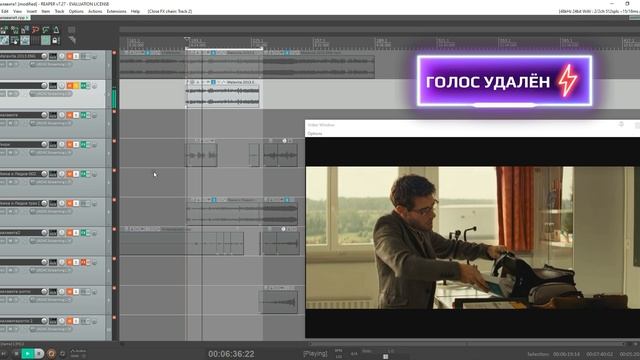Open envelope button on track 6

pos(53,203)
